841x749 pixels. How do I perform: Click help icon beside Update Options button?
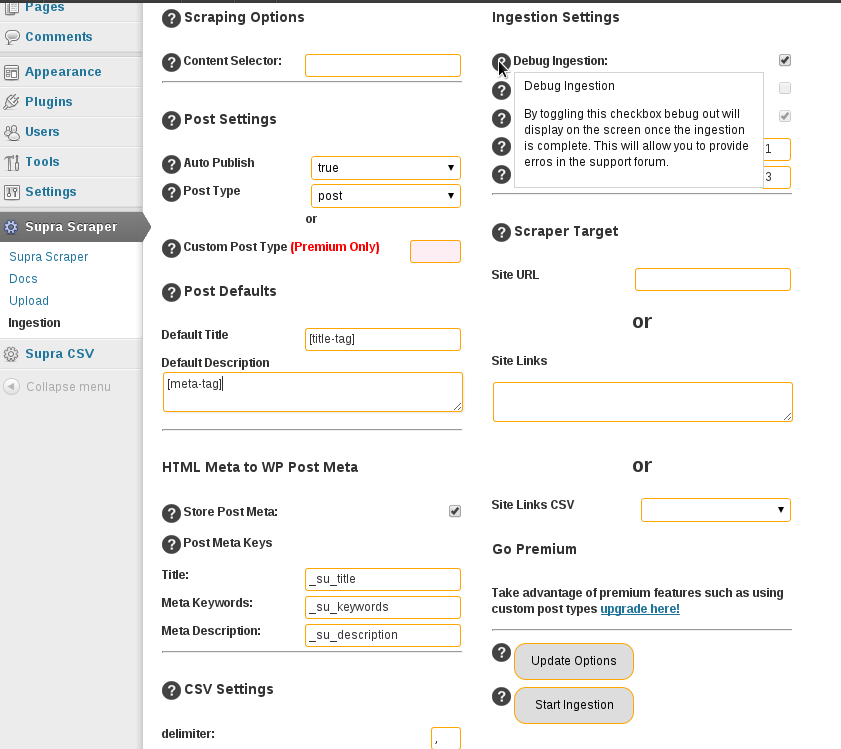click(x=501, y=652)
